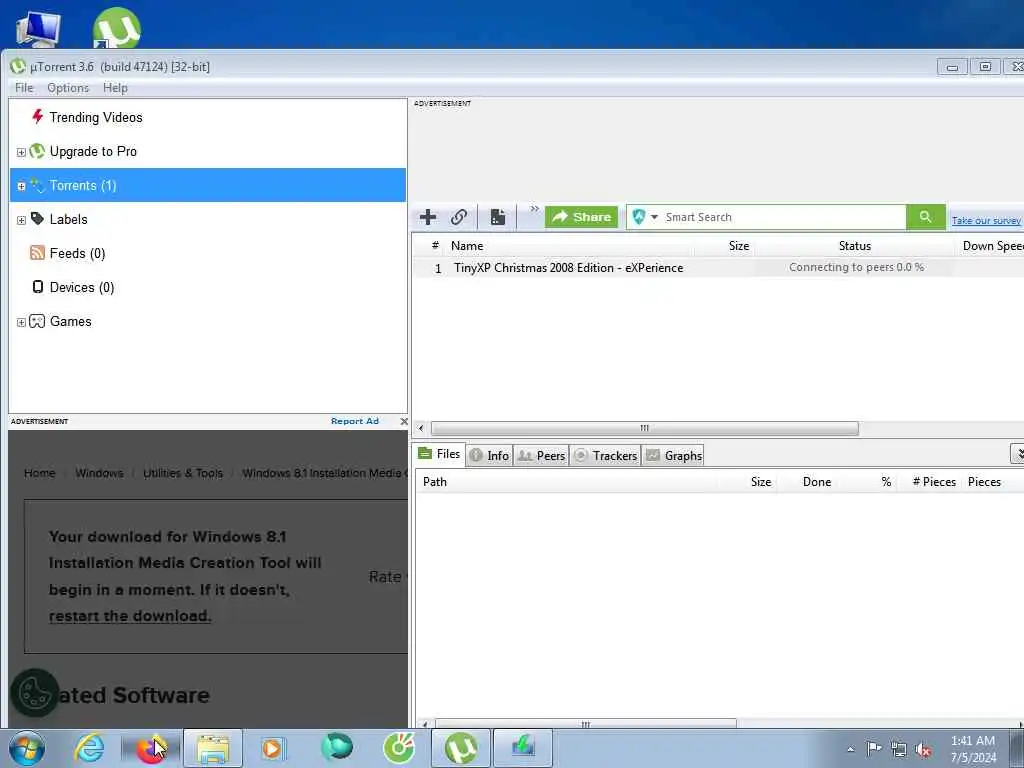This screenshot has height=768, width=1024.
Task: Click the Devices phone icon
Action: tap(38, 287)
